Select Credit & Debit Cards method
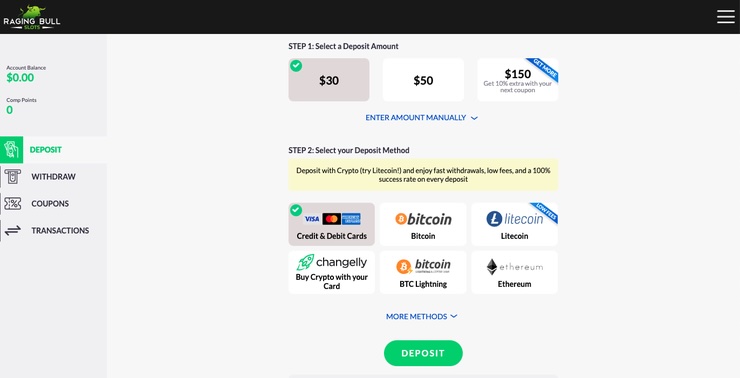740x378 pixels. (x=331, y=225)
